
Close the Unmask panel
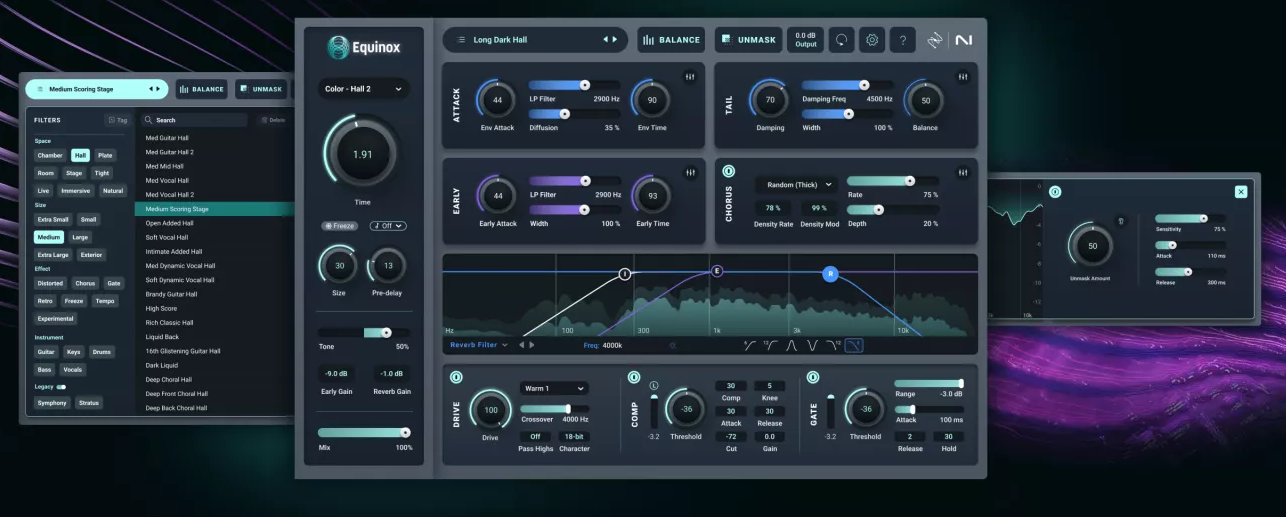click(x=1241, y=191)
